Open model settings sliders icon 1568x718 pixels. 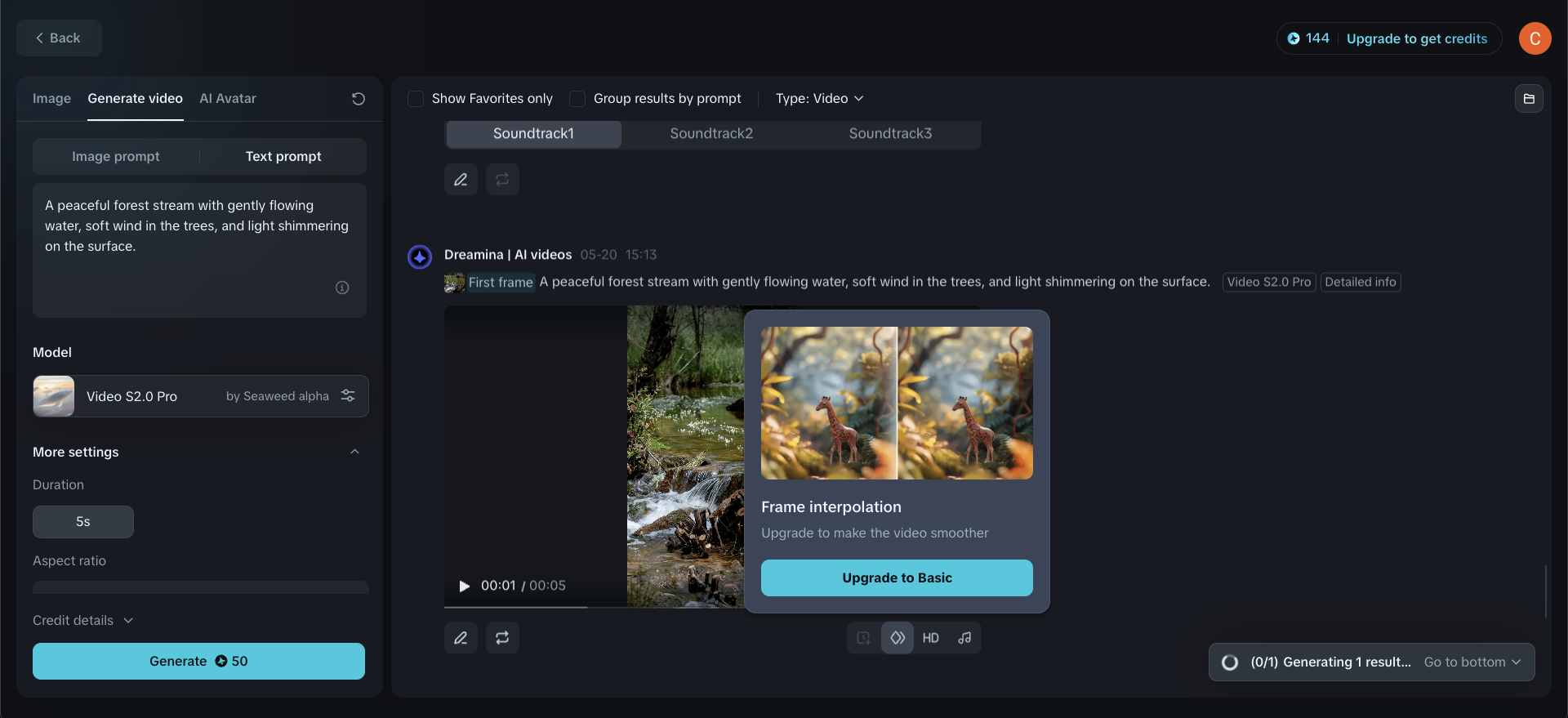pos(348,395)
